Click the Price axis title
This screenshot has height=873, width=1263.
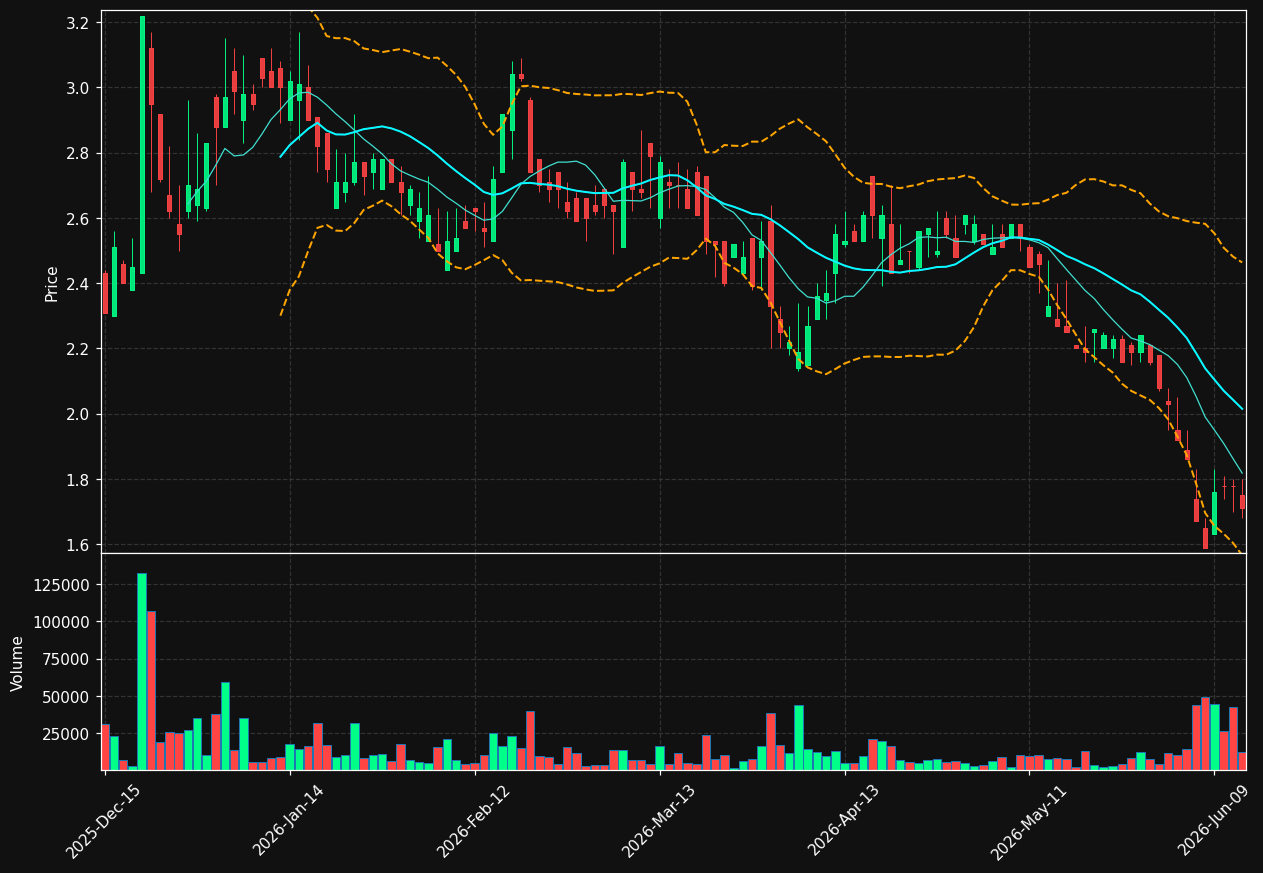(52, 283)
